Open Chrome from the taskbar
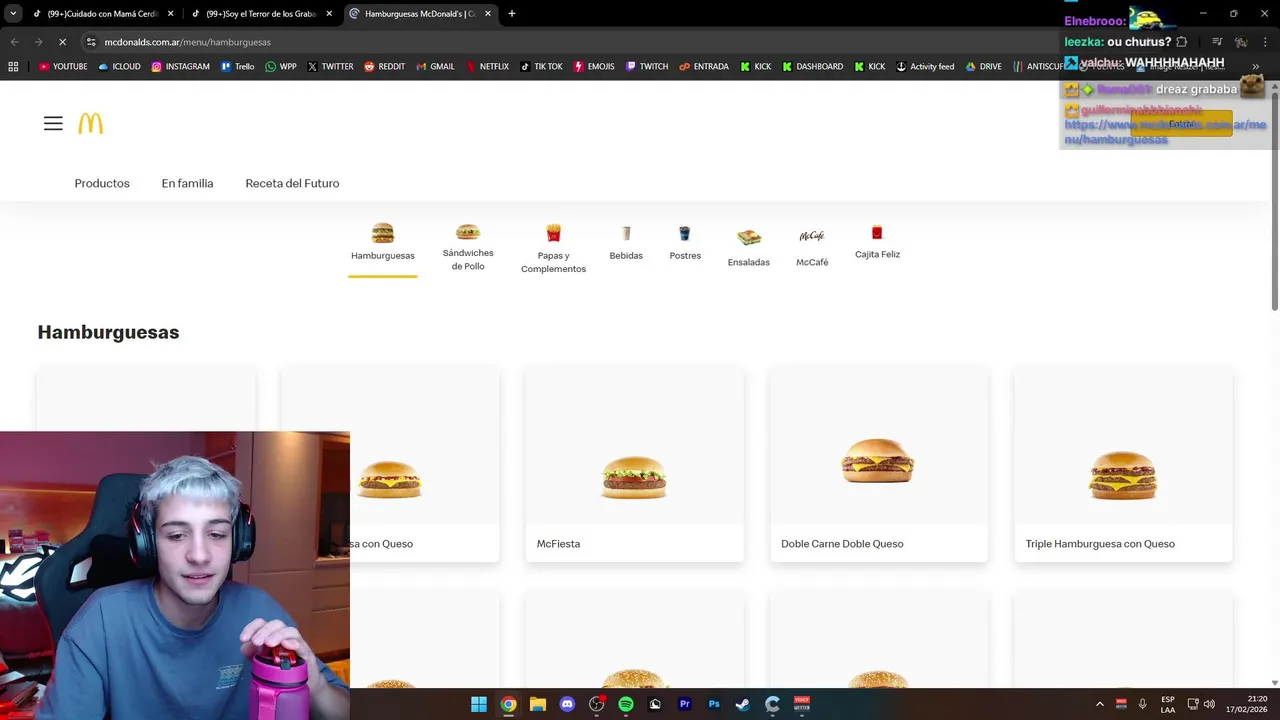 (x=509, y=704)
